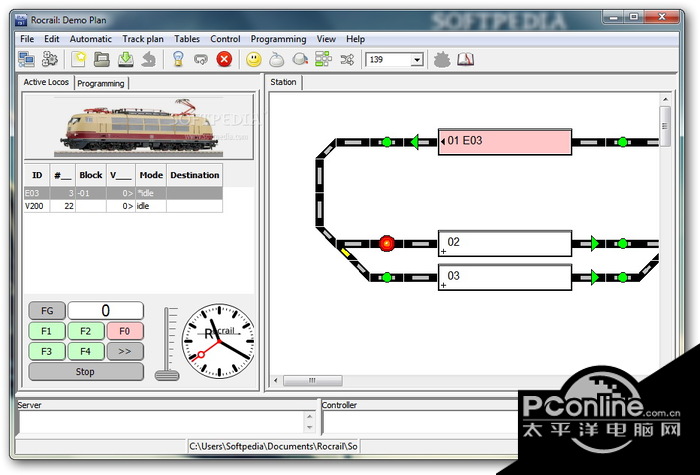Viewport: 700px width, 475px height.
Task: Toggle automatic mode with the smiley icon
Action: (254, 59)
